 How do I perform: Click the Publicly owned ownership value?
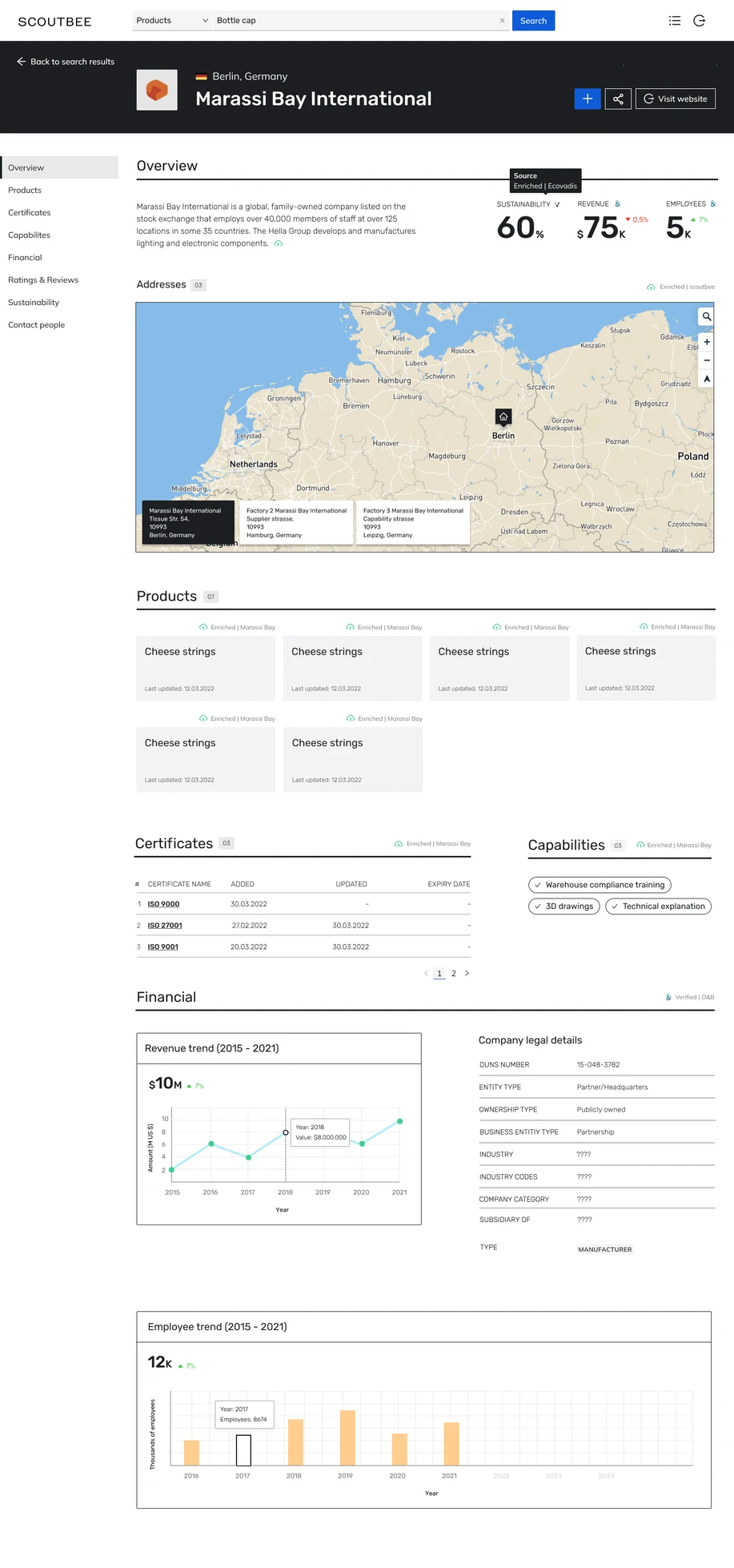601,1110
